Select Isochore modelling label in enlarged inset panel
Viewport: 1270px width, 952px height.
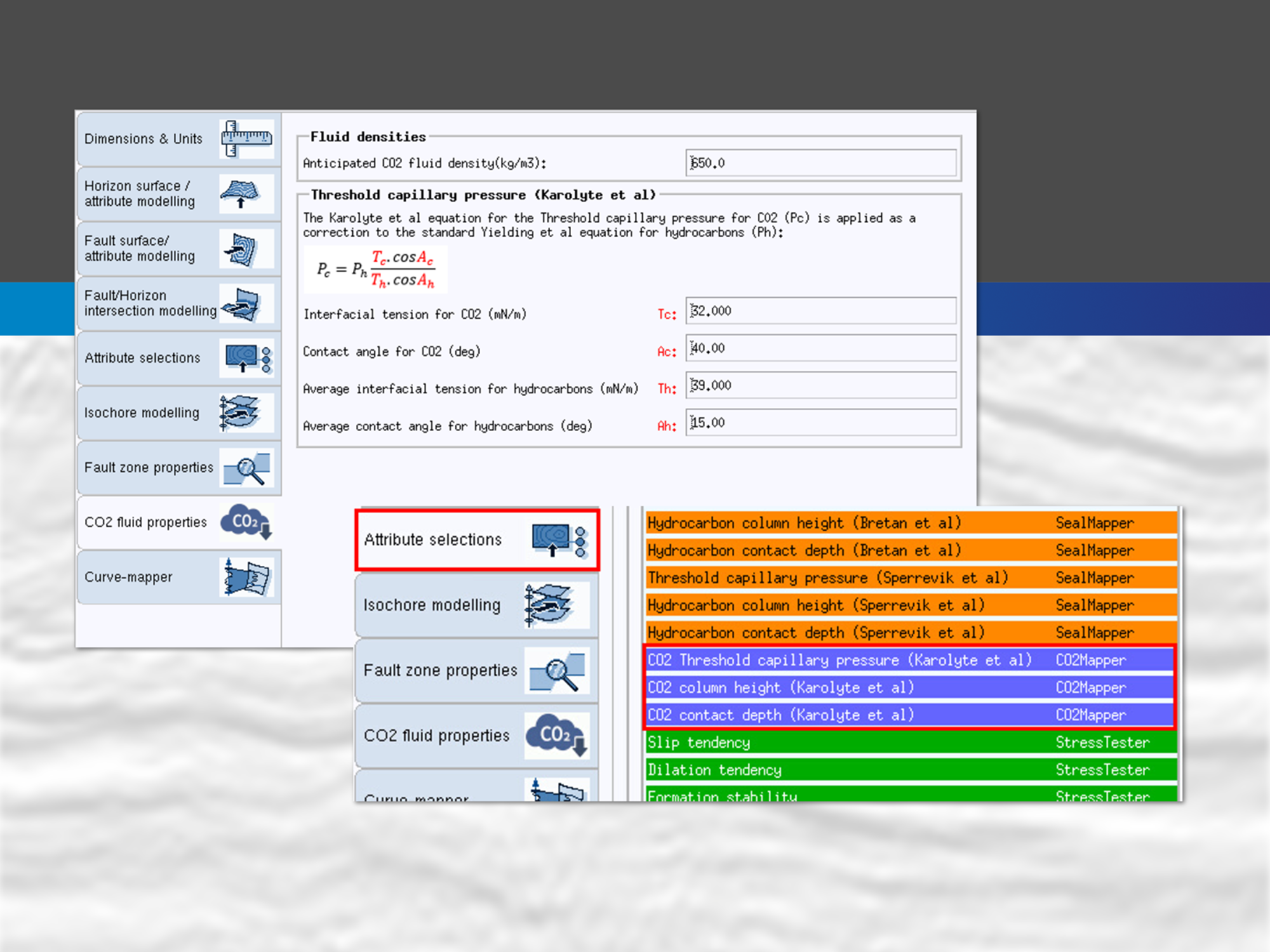(x=432, y=605)
